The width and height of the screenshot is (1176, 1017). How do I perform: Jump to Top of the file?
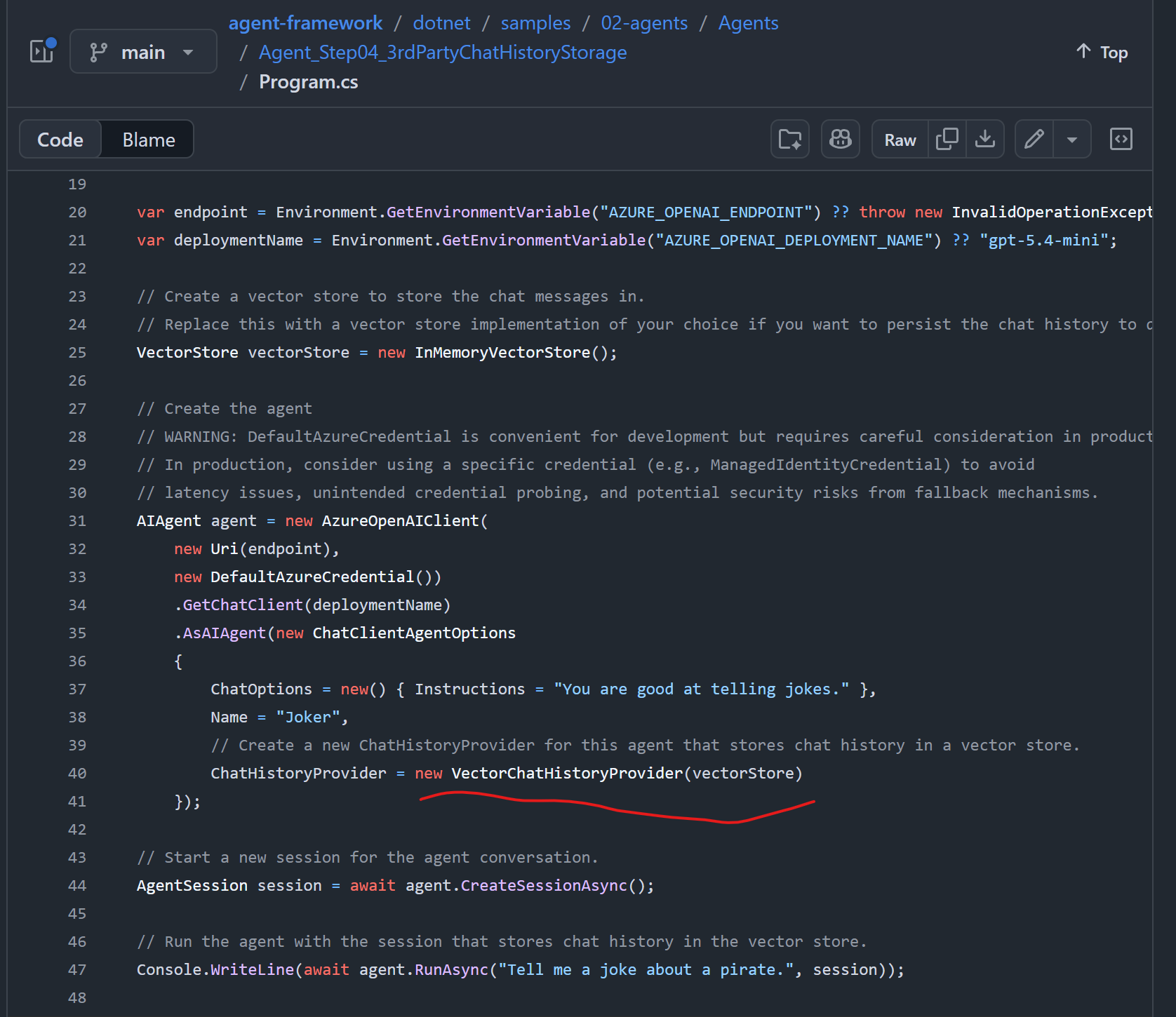click(x=1102, y=53)
